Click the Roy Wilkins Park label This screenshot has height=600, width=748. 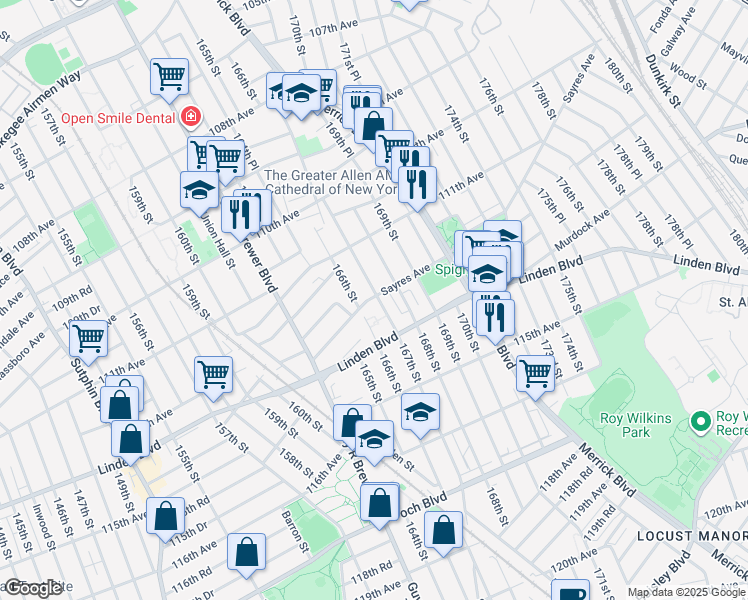pyautogui.click(x=635, y=425)
